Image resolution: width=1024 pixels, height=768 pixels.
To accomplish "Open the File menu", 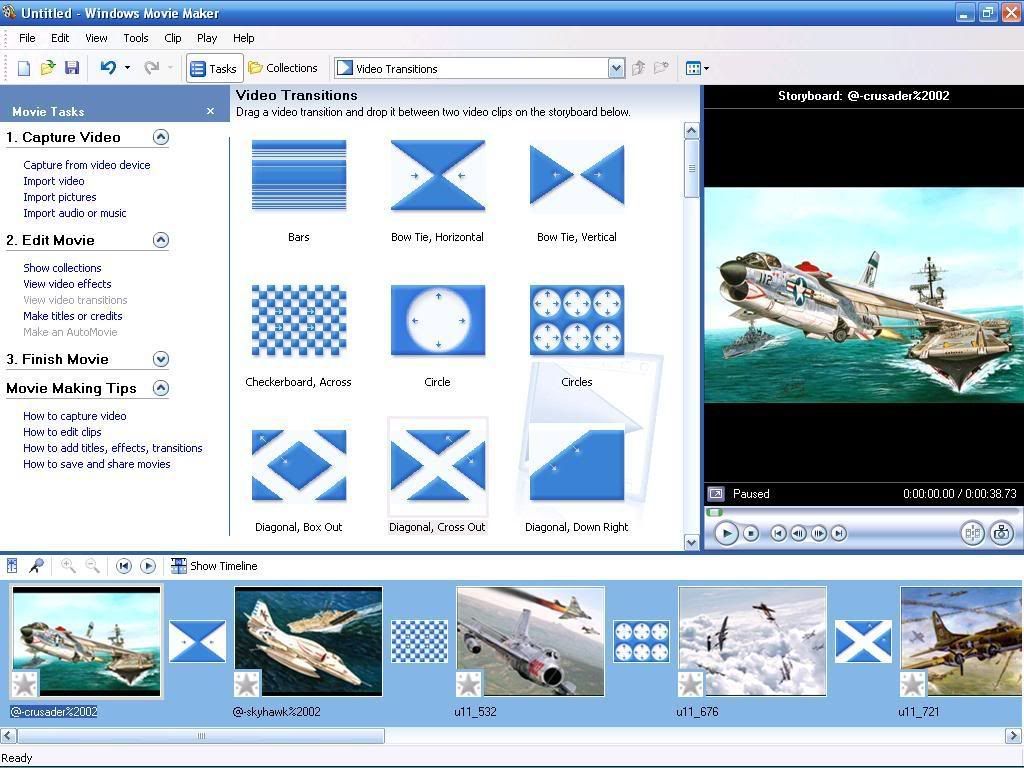I will tap(27, 38).
